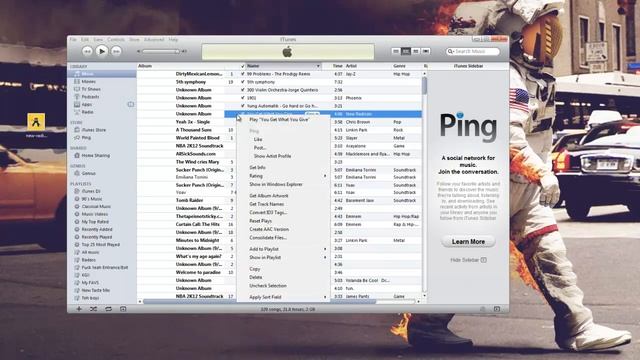
Task: Toggle repeat in the bottom bar
Action: 108,309
